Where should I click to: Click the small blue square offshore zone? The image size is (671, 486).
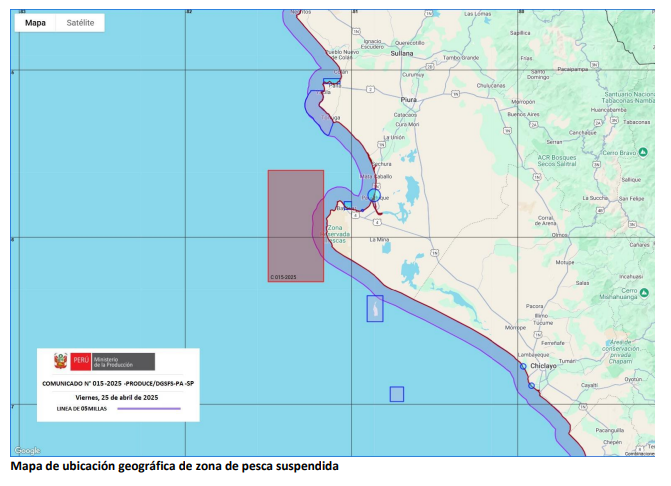(397, 394)
